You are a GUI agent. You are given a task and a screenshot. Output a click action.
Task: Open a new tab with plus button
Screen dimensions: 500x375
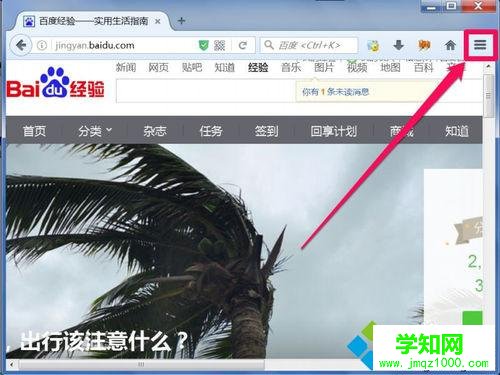[x=182, y=21]
